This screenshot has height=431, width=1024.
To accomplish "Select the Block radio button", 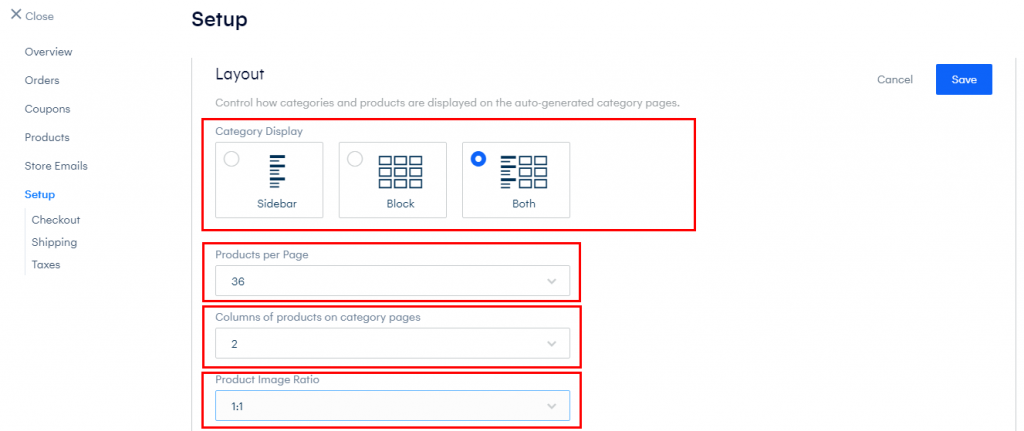I will point(355,159).
